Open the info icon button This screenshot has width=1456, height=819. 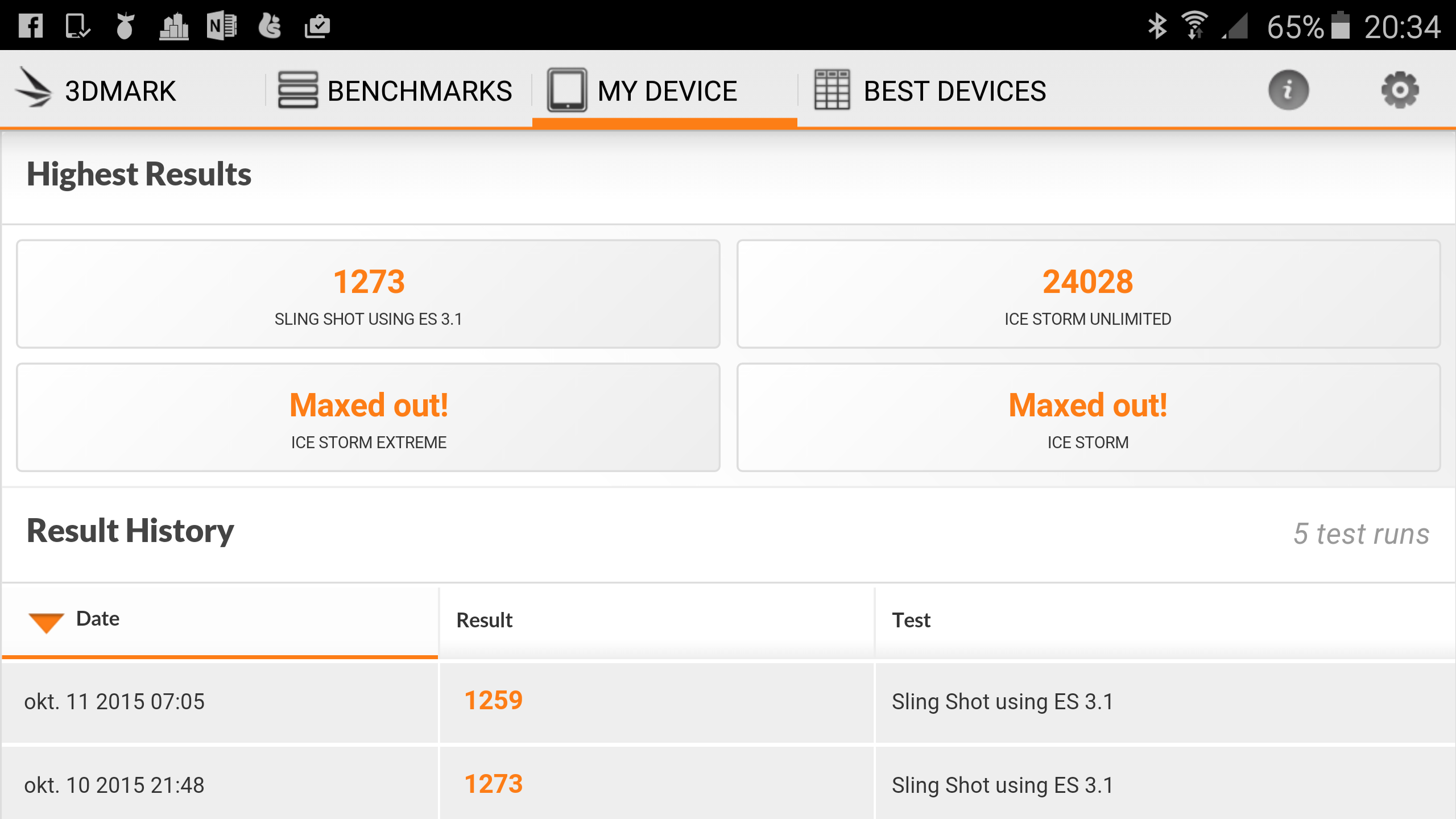coord(1288,90)
